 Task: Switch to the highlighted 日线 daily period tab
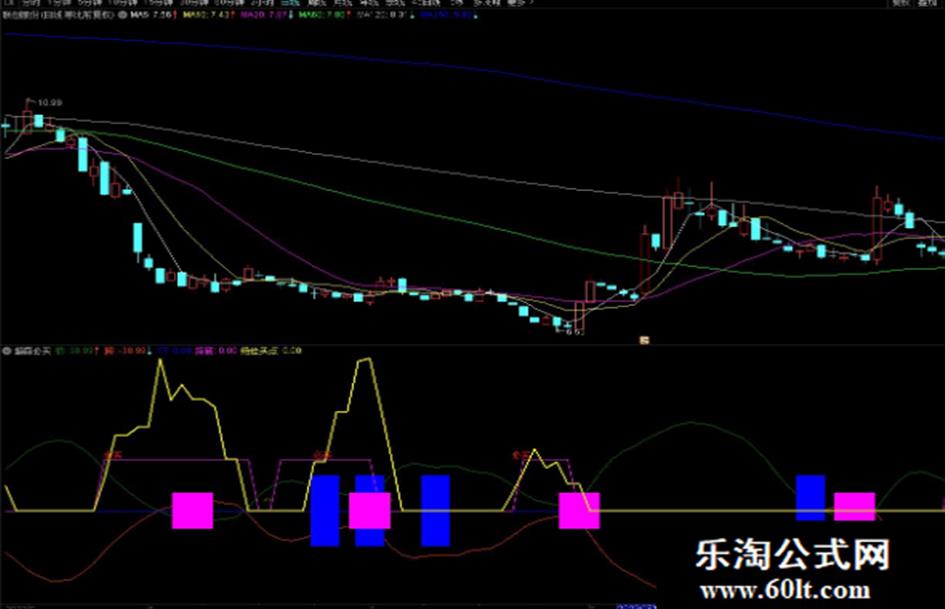click(x=290, y=3)
